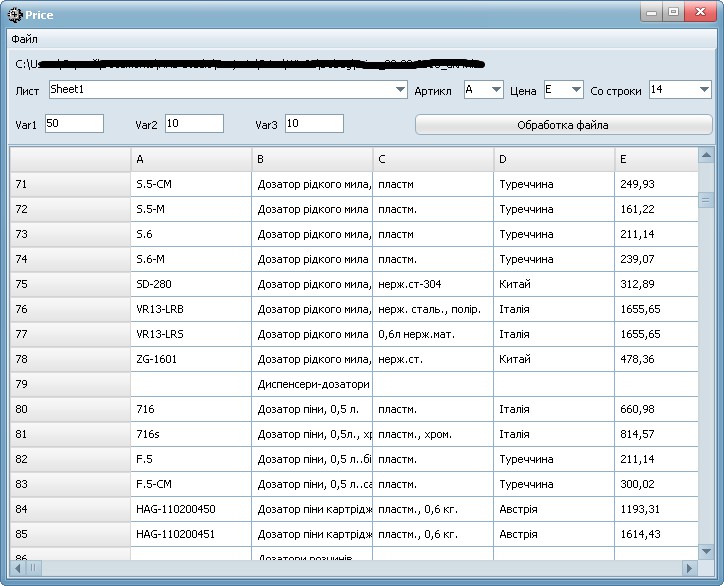
Task: Click the Обработка файла button
Action: pos(563,125)
